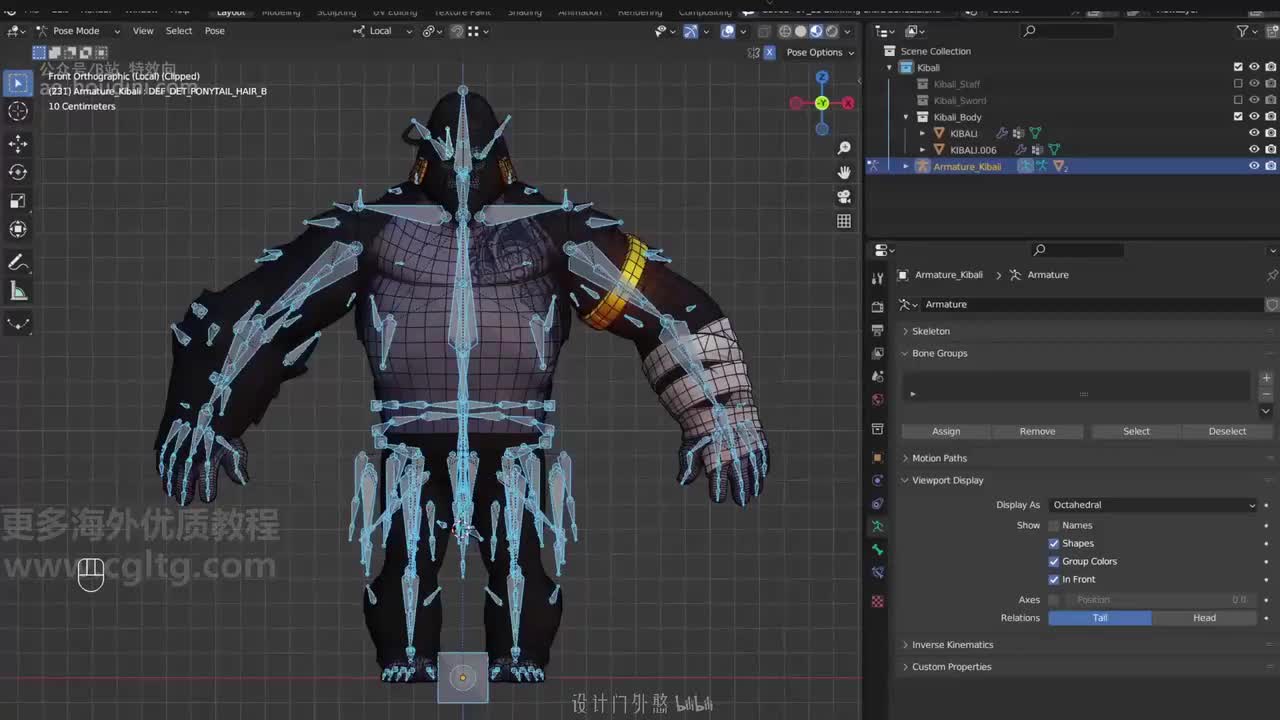1280x720 pixels.
Task: Expand the Skeleton panel
Action: coord(930,331)
